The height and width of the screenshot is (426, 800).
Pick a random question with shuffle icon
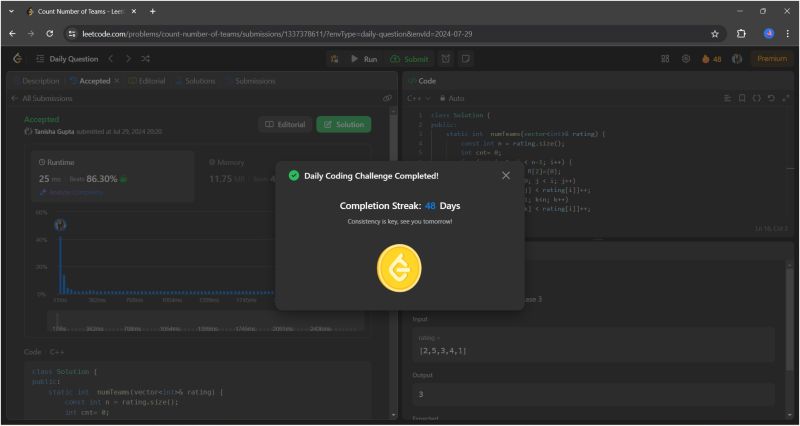[x=145, y=59]
